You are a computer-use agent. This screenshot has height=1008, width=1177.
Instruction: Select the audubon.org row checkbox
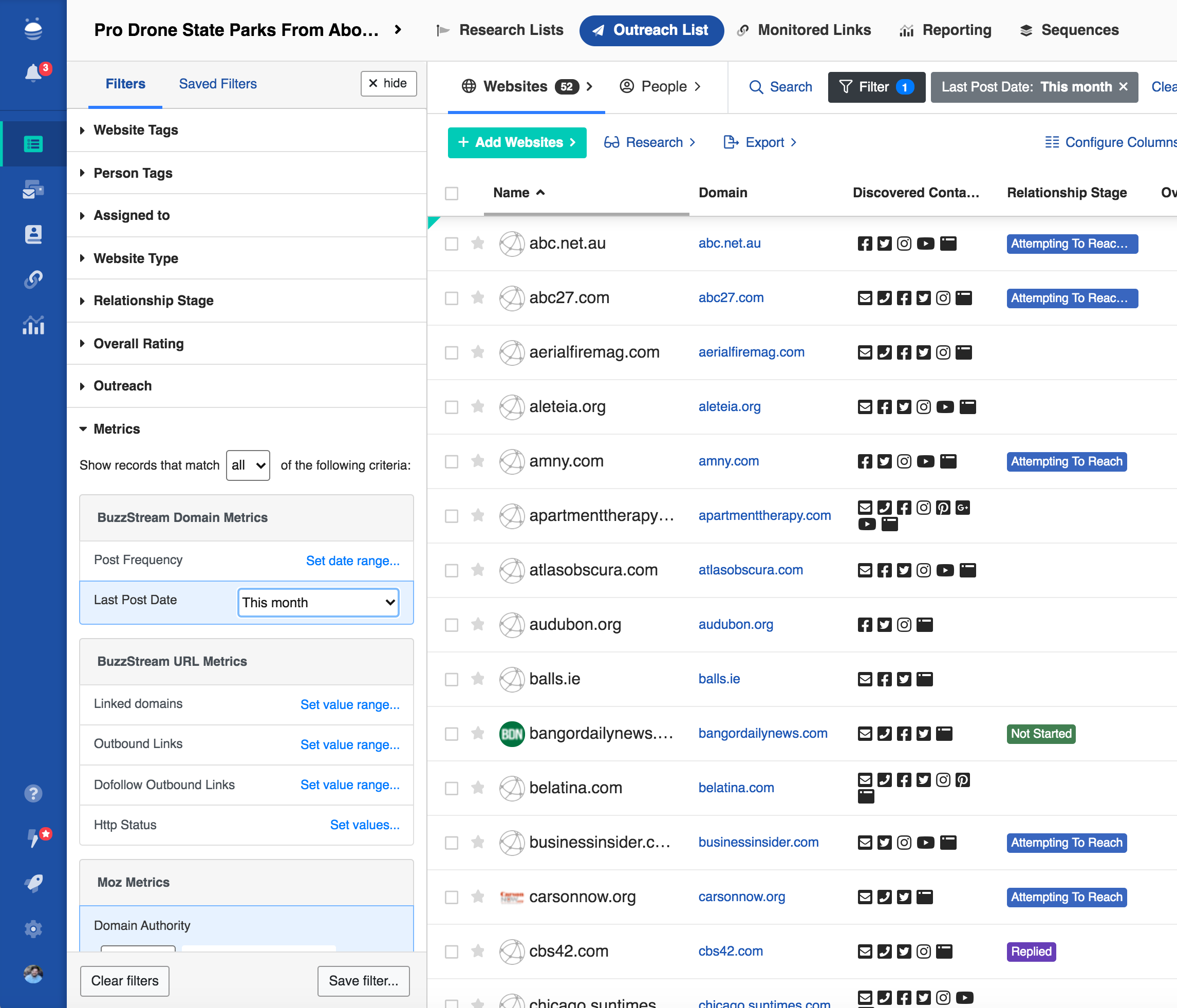[x=452, y=625]
